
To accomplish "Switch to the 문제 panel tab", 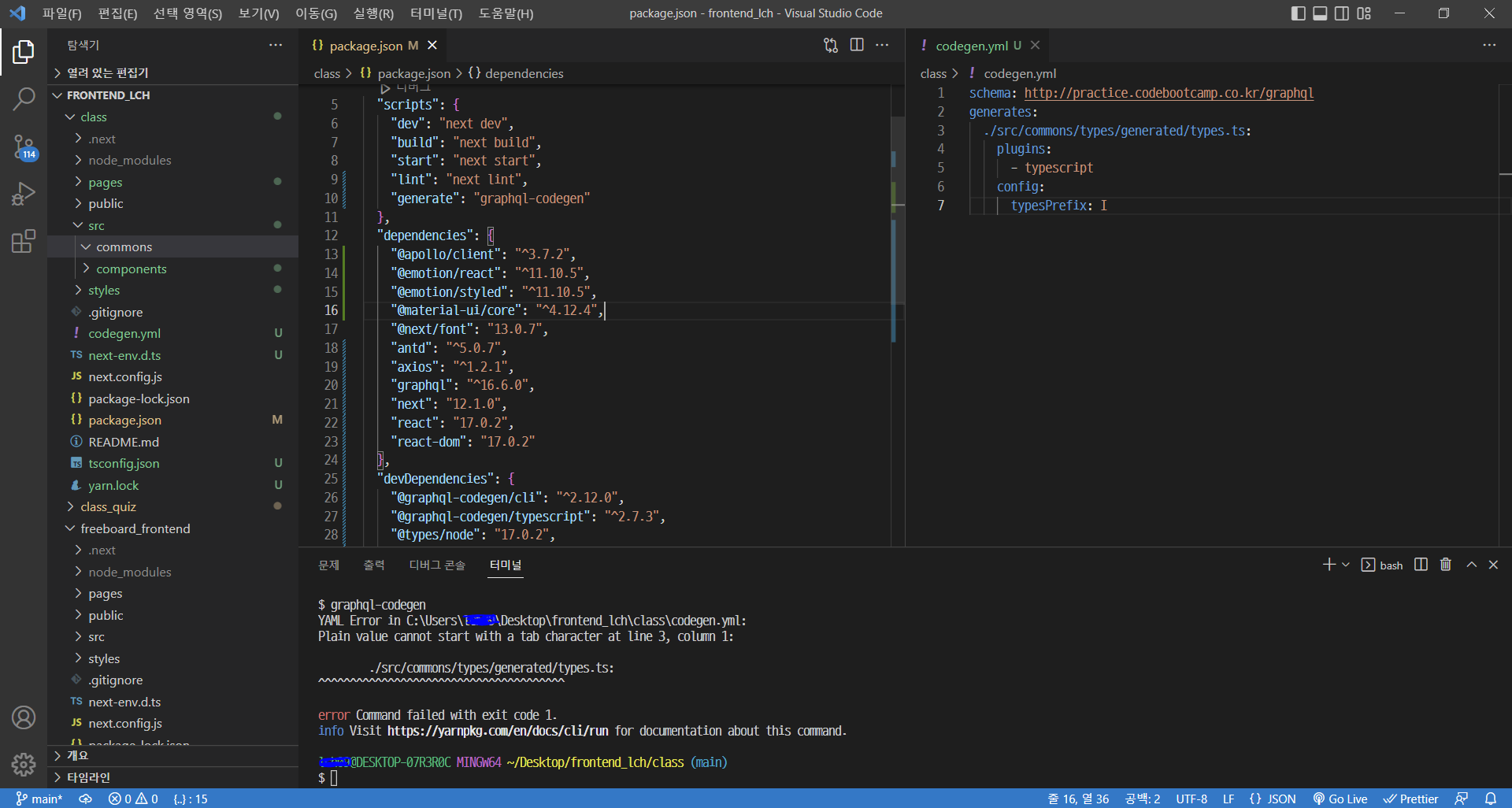I will tap(328, 565).
